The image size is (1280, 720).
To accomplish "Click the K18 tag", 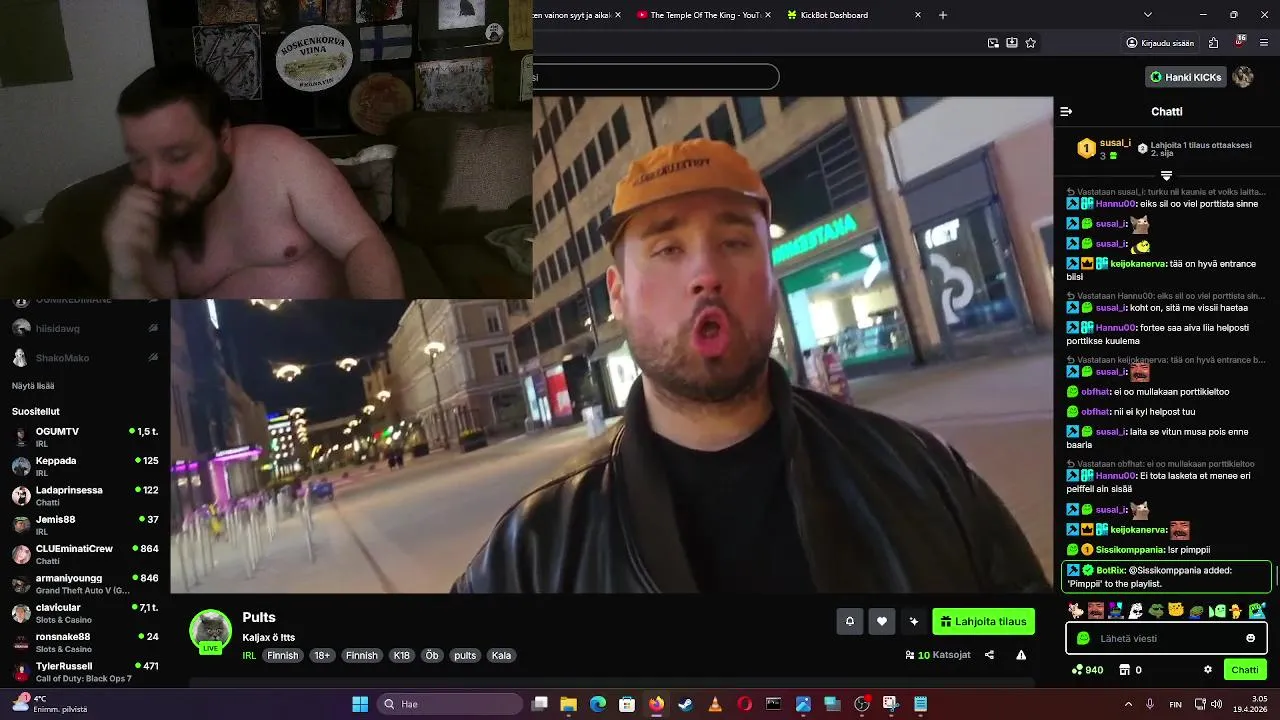I will (x=401, y=656).
